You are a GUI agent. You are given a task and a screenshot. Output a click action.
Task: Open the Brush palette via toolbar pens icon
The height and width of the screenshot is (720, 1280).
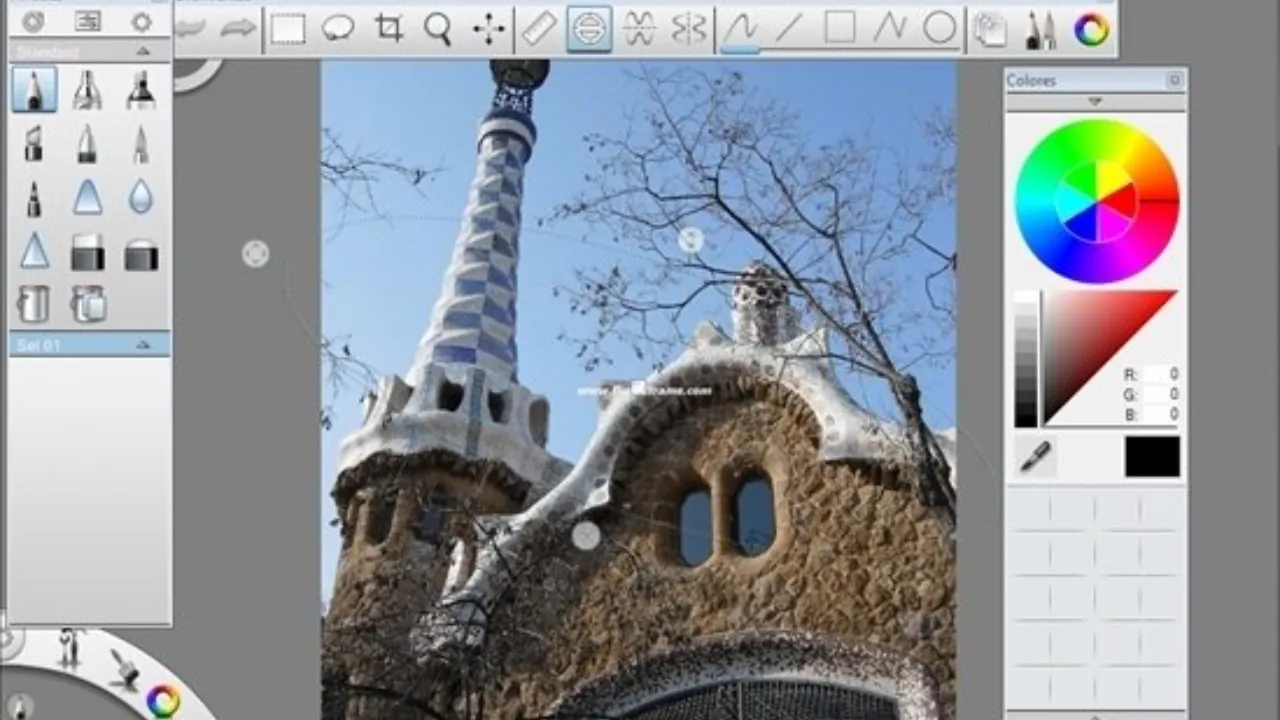pyautogui.click(x=1041, y=29)
